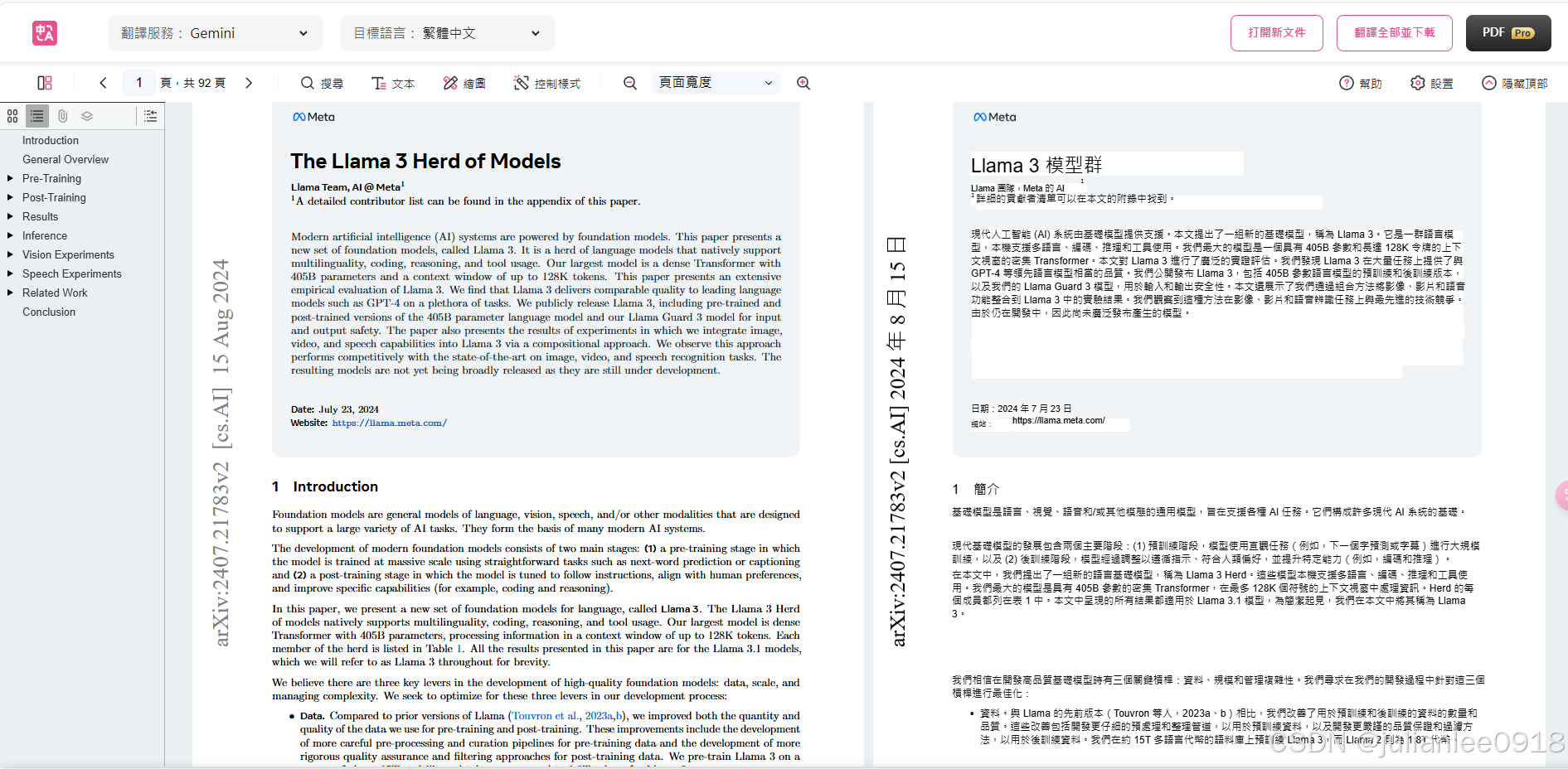Viewport: 1568px width, 769px height.
Task: Open the 幫助 help button
Action: click(x=1361, y=83)
